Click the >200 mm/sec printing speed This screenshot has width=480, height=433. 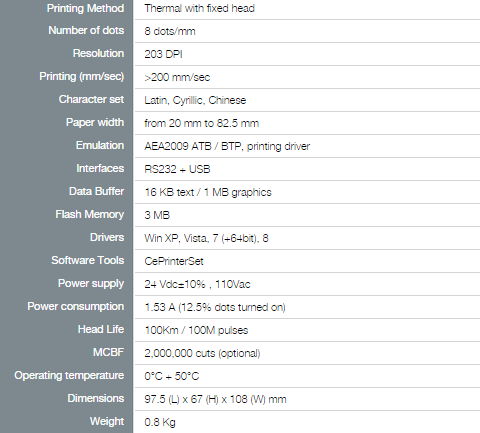click(177, 77)
